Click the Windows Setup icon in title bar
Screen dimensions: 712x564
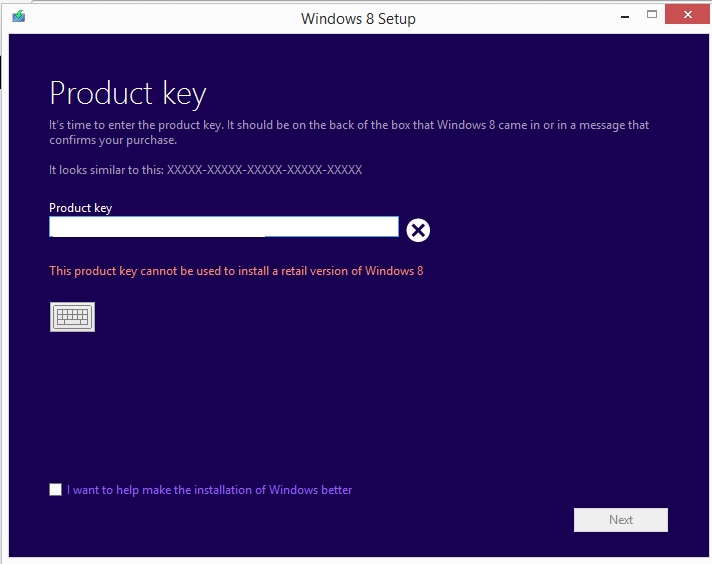(x=19, y=17)
